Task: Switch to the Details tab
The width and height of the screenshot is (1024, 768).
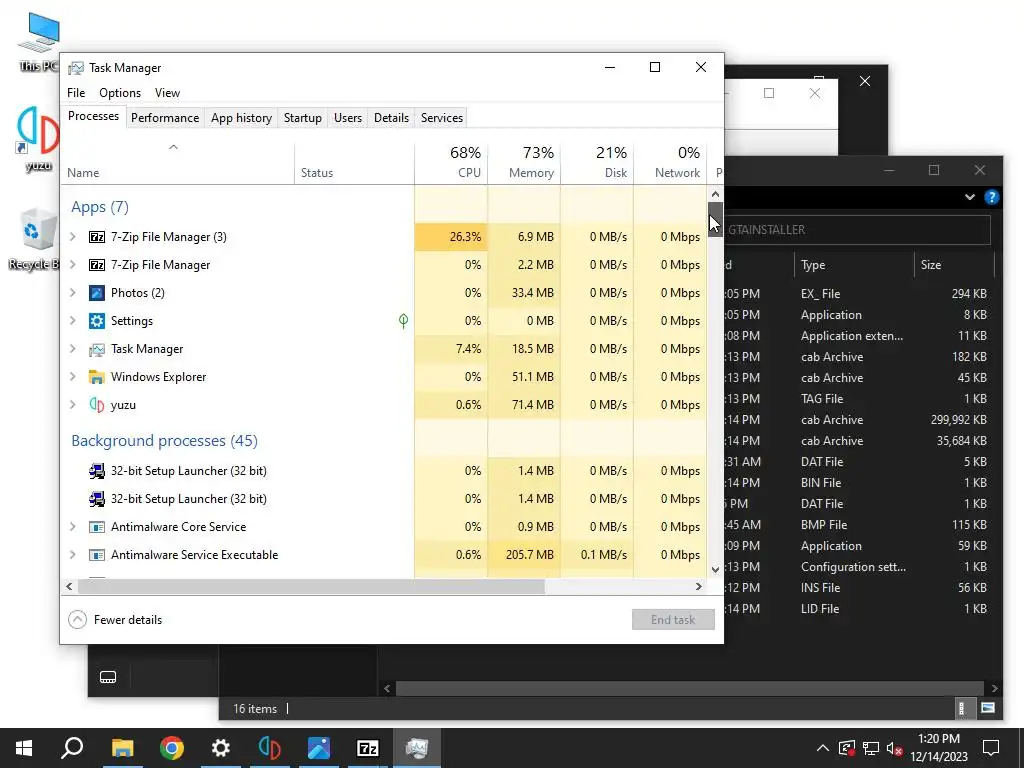Action: pos(391,118)
